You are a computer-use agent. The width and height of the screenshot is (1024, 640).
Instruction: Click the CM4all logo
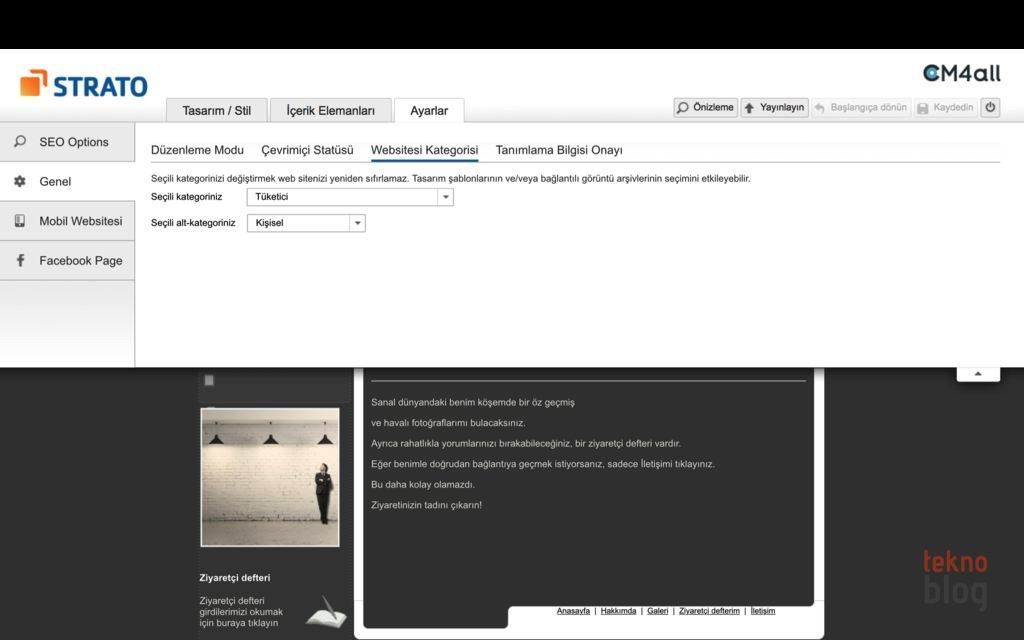click(x=961, y=73)
